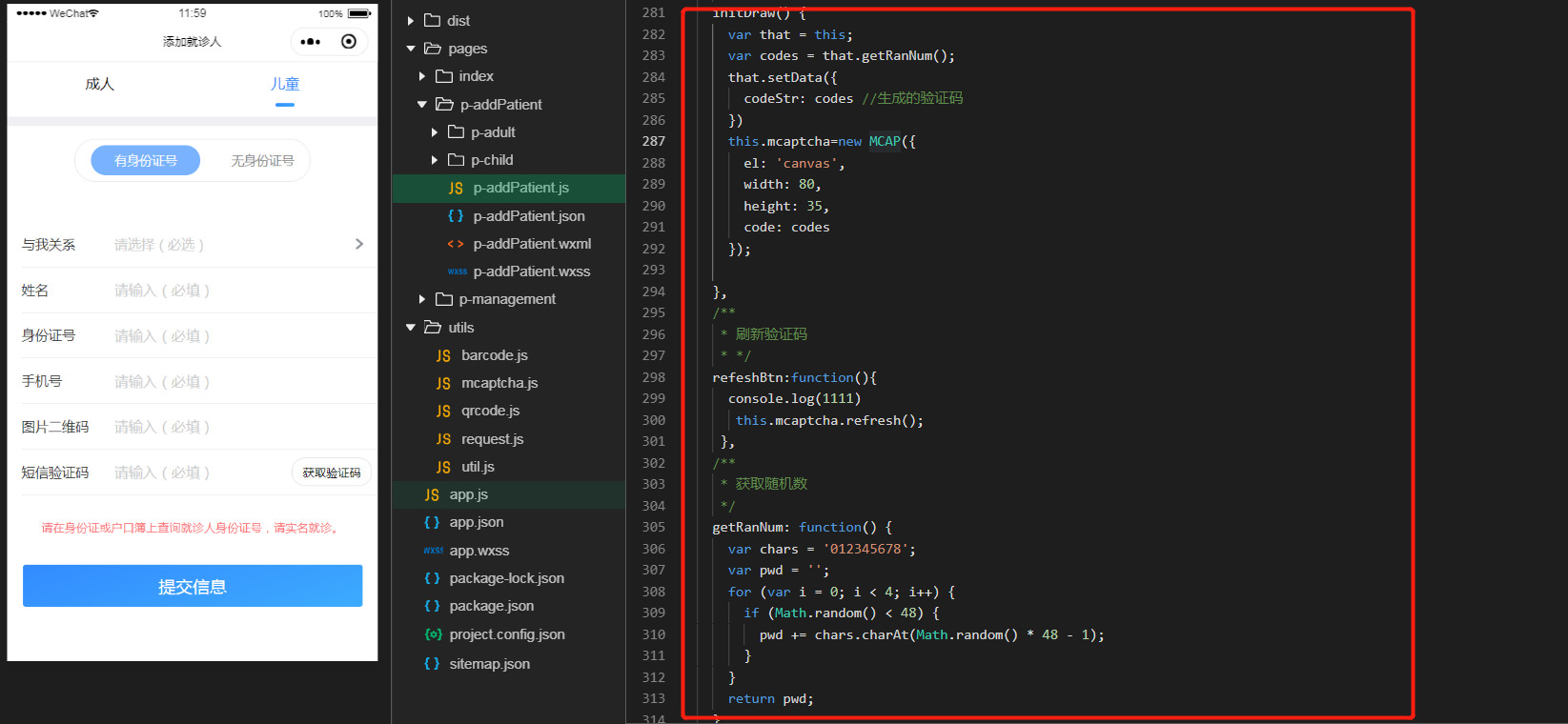This screenshot has width=1568, height=724.
Task: Click the JS icon beside qrcode.js
Action: tap(443, 411)
